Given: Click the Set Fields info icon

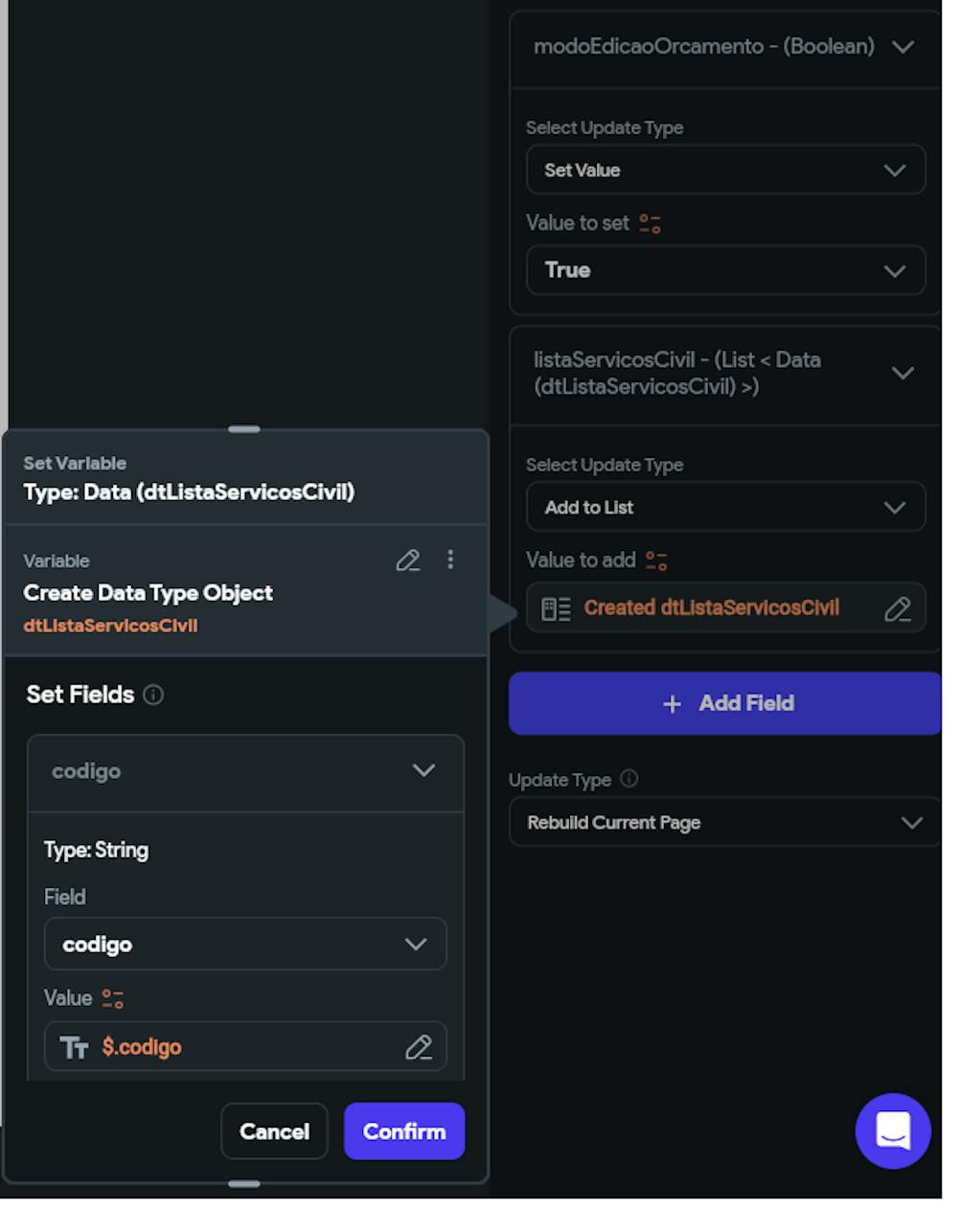Looking at the screenshot, I should (x=153, y=695).
